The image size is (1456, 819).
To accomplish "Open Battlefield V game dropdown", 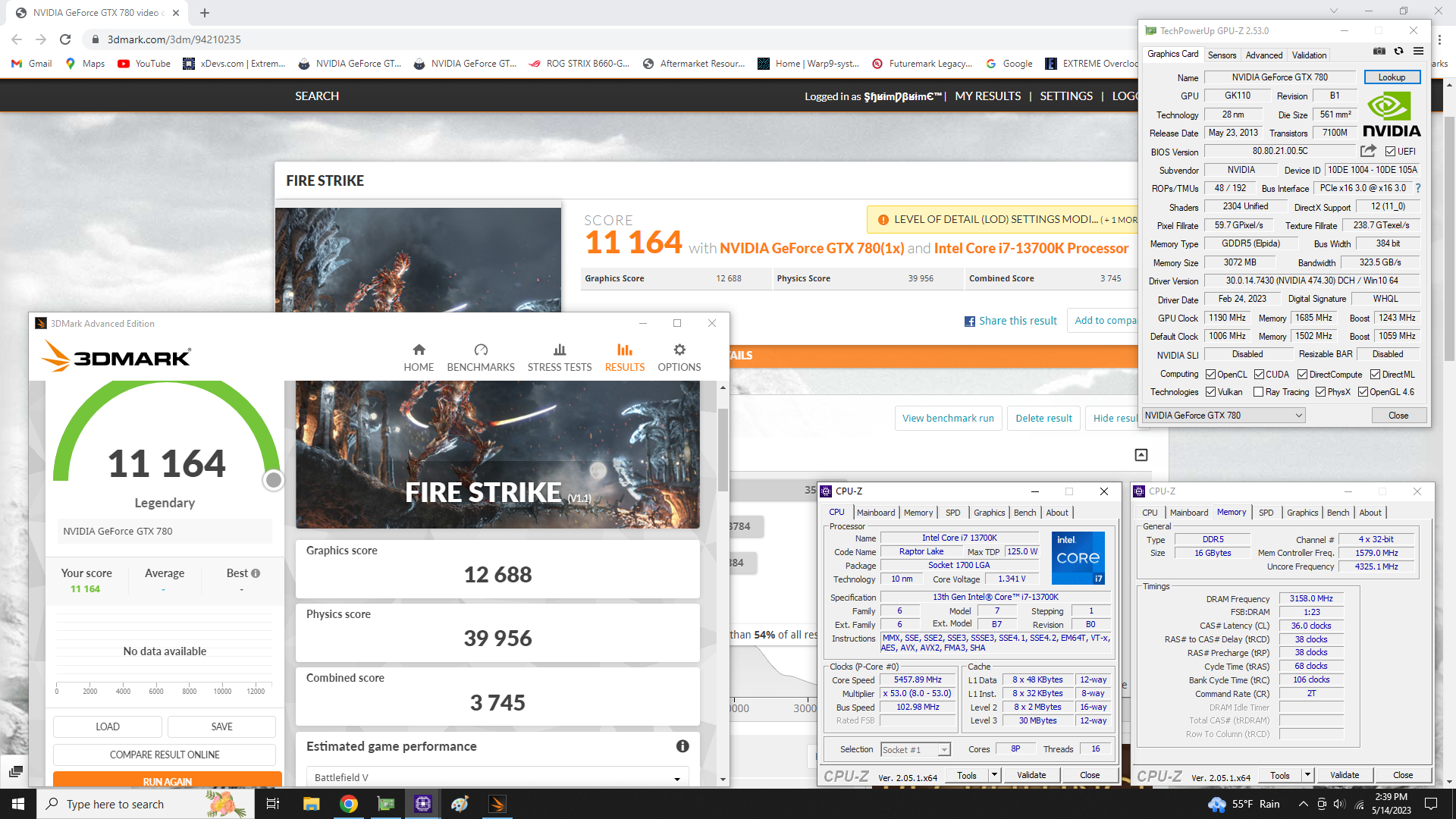I will [x=497, y=778].
